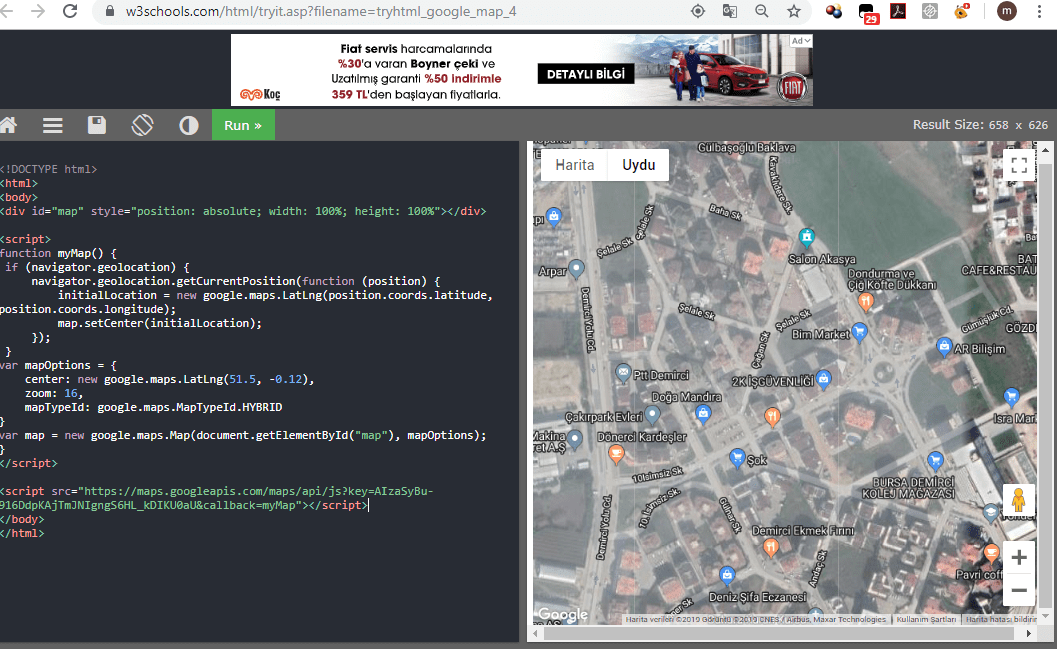Screen dimensions: 1057x649
Task: Go forward in browser history
Action: (38, 11)
